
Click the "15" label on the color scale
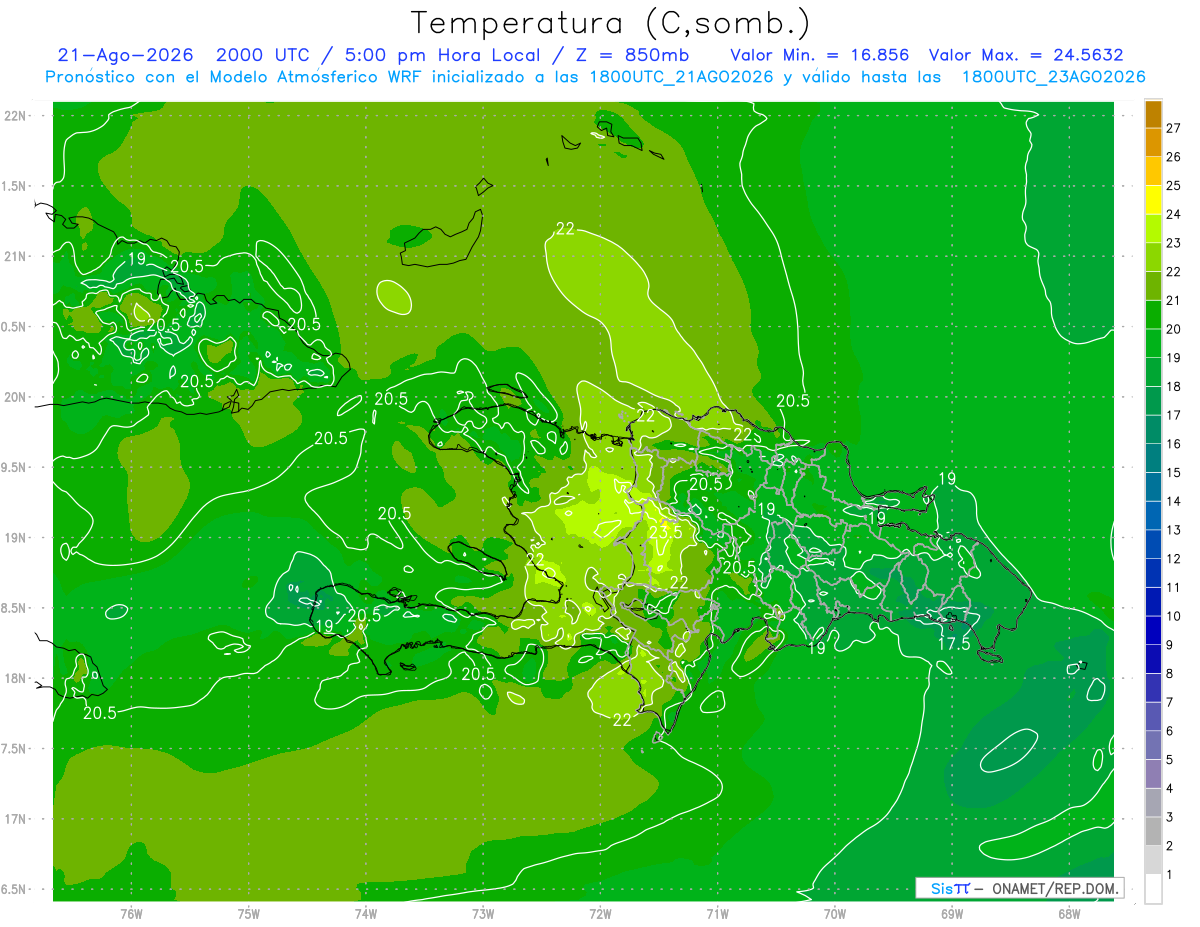(x=1174, y=472)
